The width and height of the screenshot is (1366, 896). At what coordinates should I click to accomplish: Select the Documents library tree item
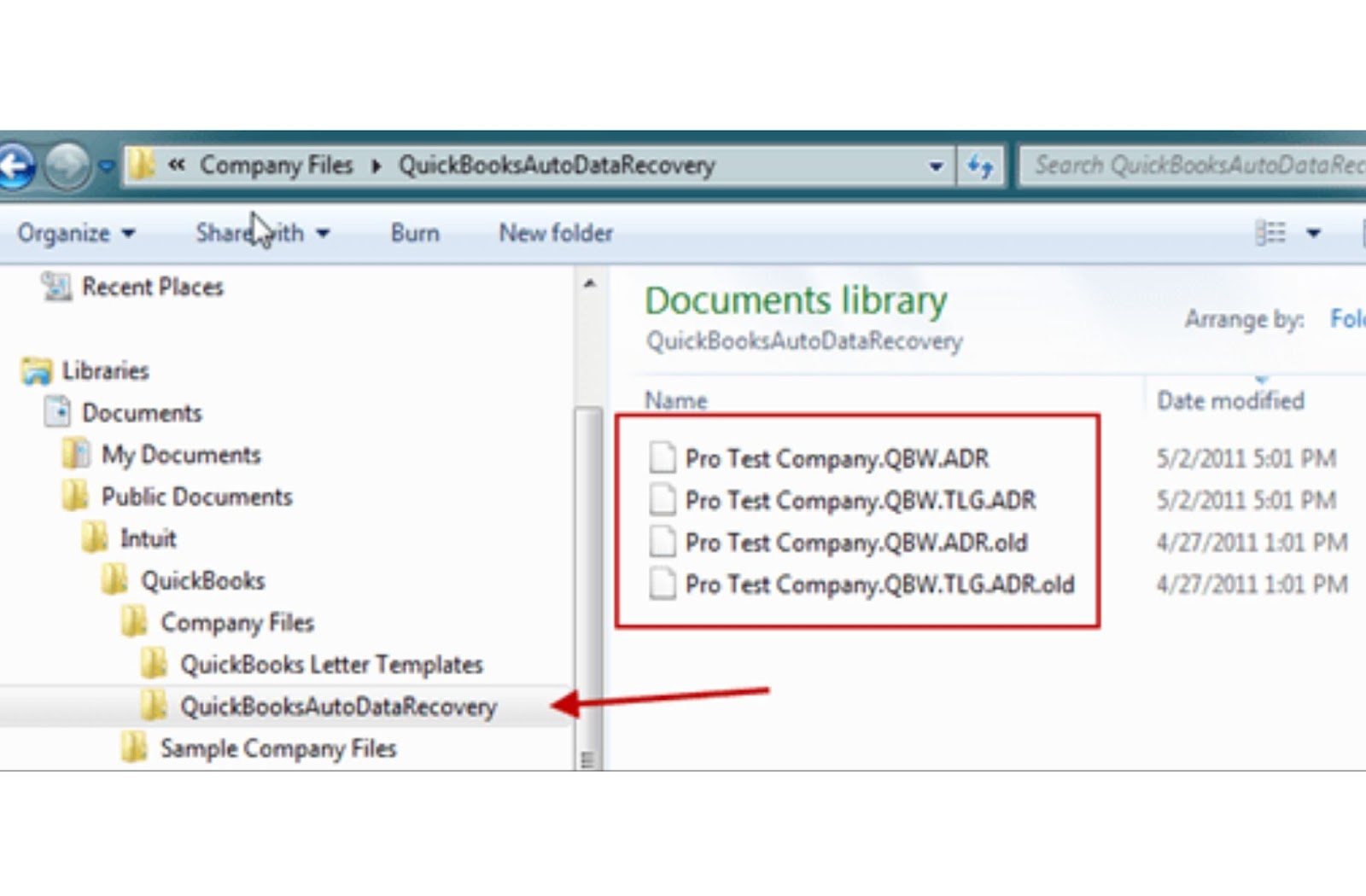tap(142, 413)
